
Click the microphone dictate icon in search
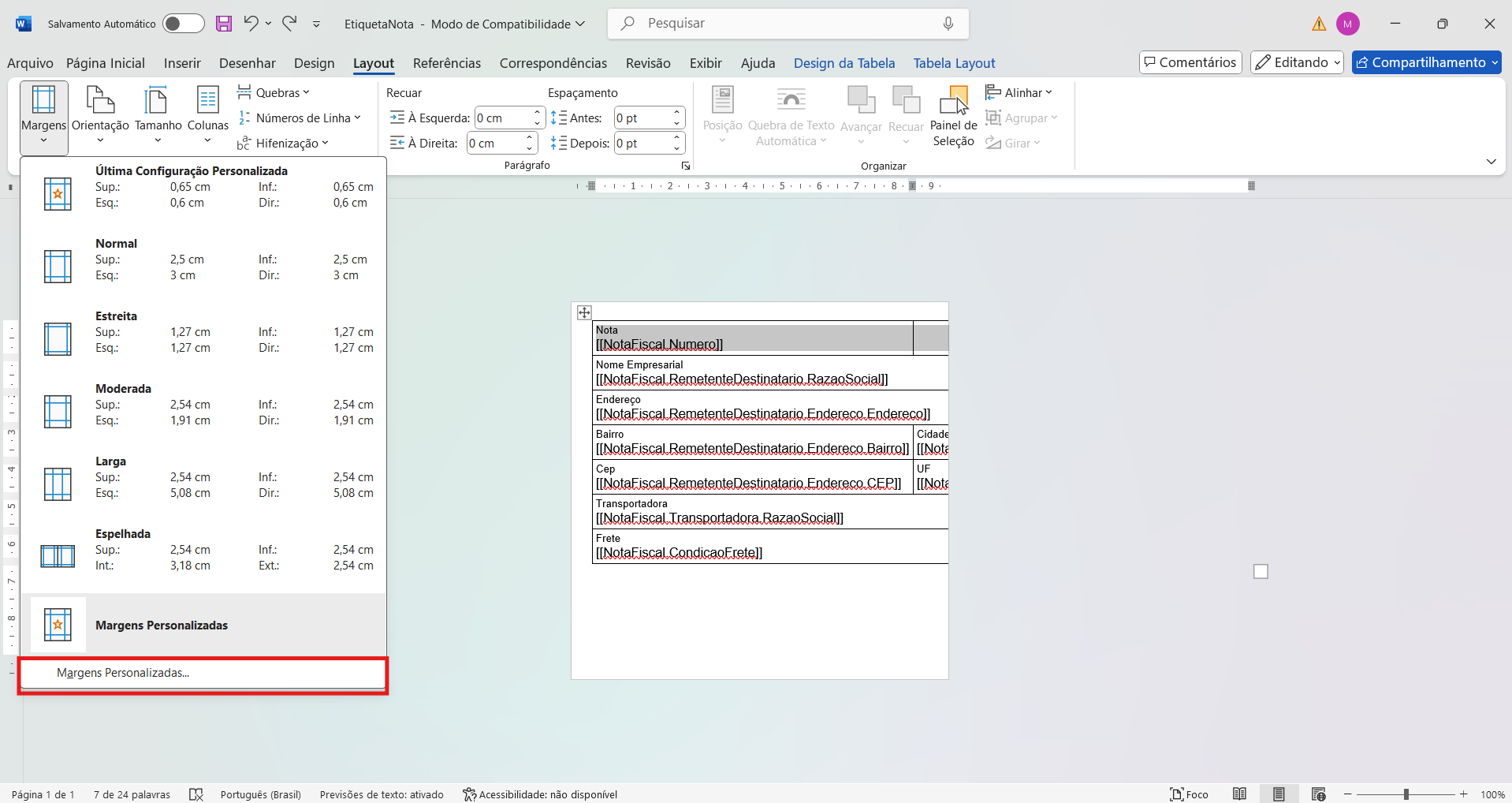pyautogui.click(x=948, y=24)
